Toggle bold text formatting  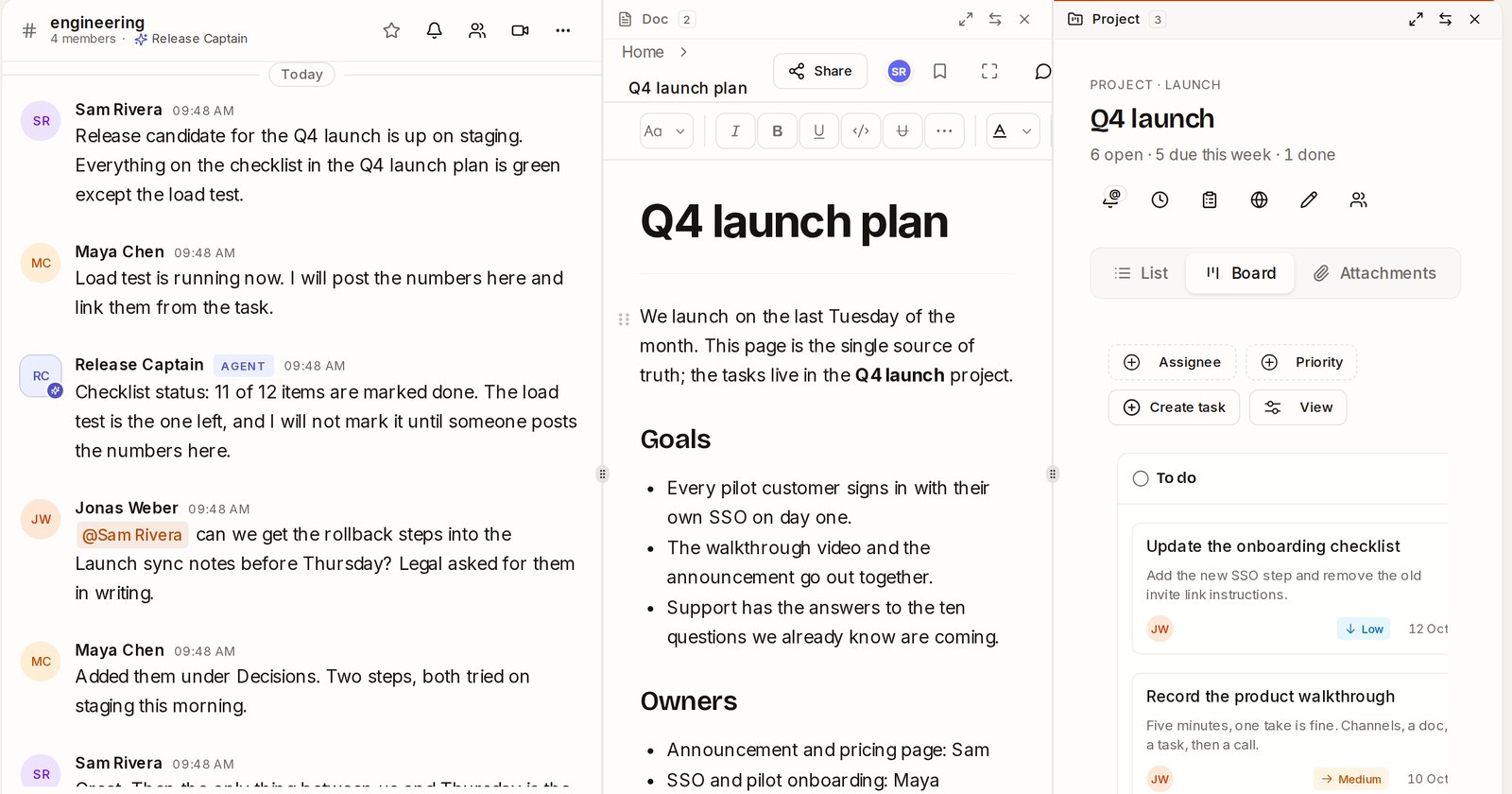click(x=777, y=131)
